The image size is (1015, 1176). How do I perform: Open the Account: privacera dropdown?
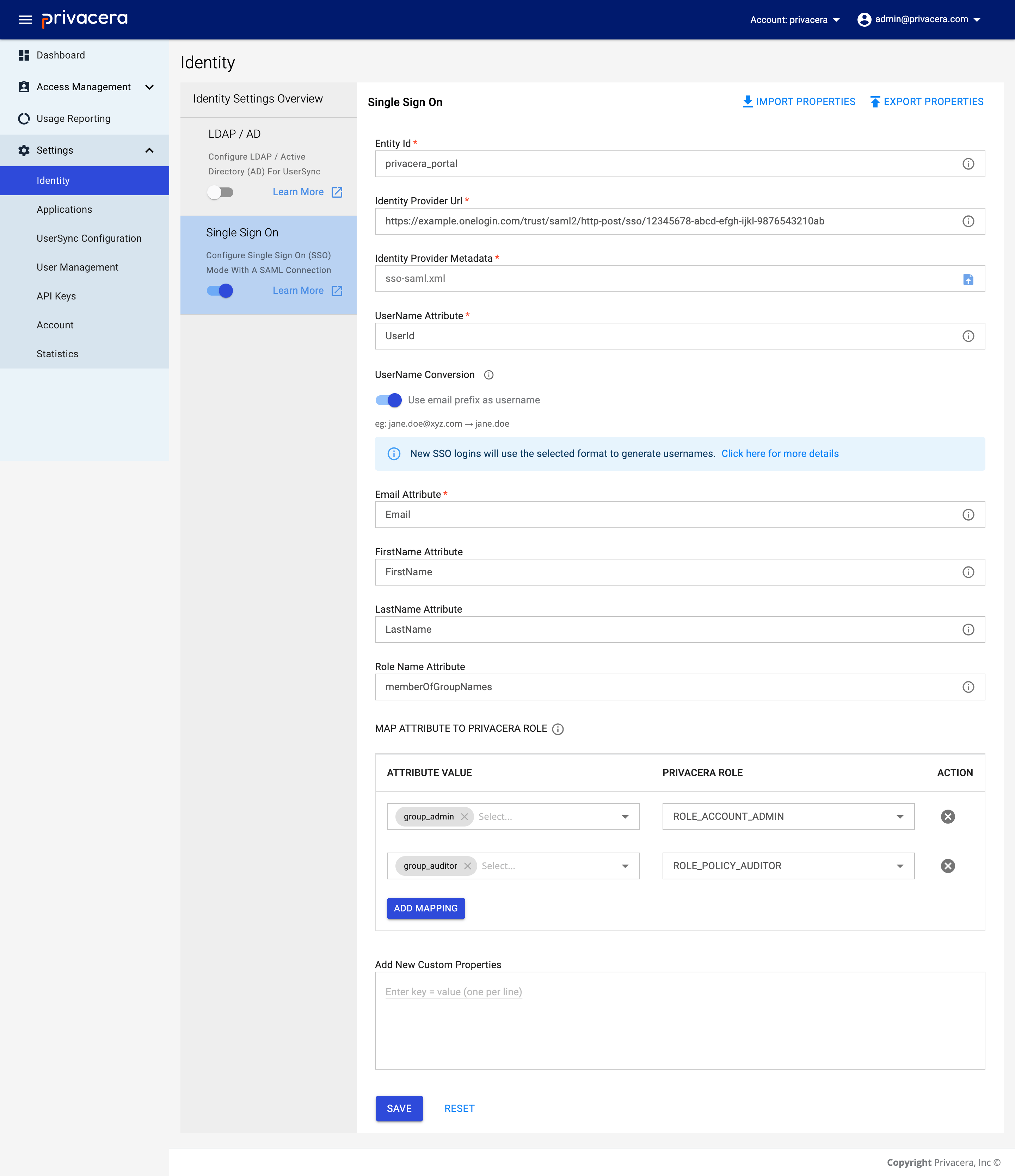click(x=795, y=20)
